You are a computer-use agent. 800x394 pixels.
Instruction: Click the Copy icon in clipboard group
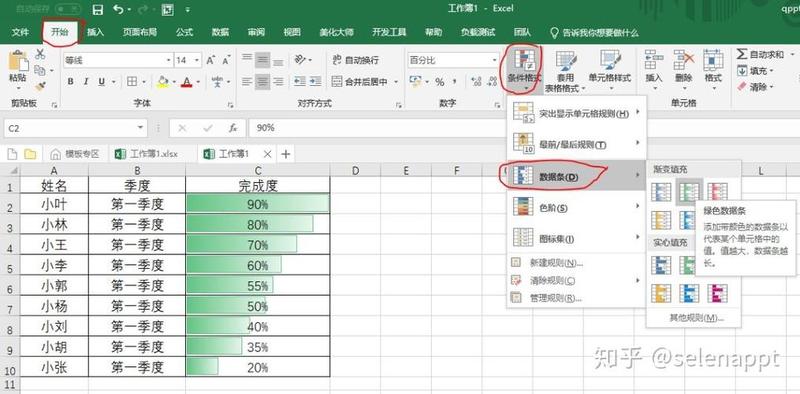(40, 70)
